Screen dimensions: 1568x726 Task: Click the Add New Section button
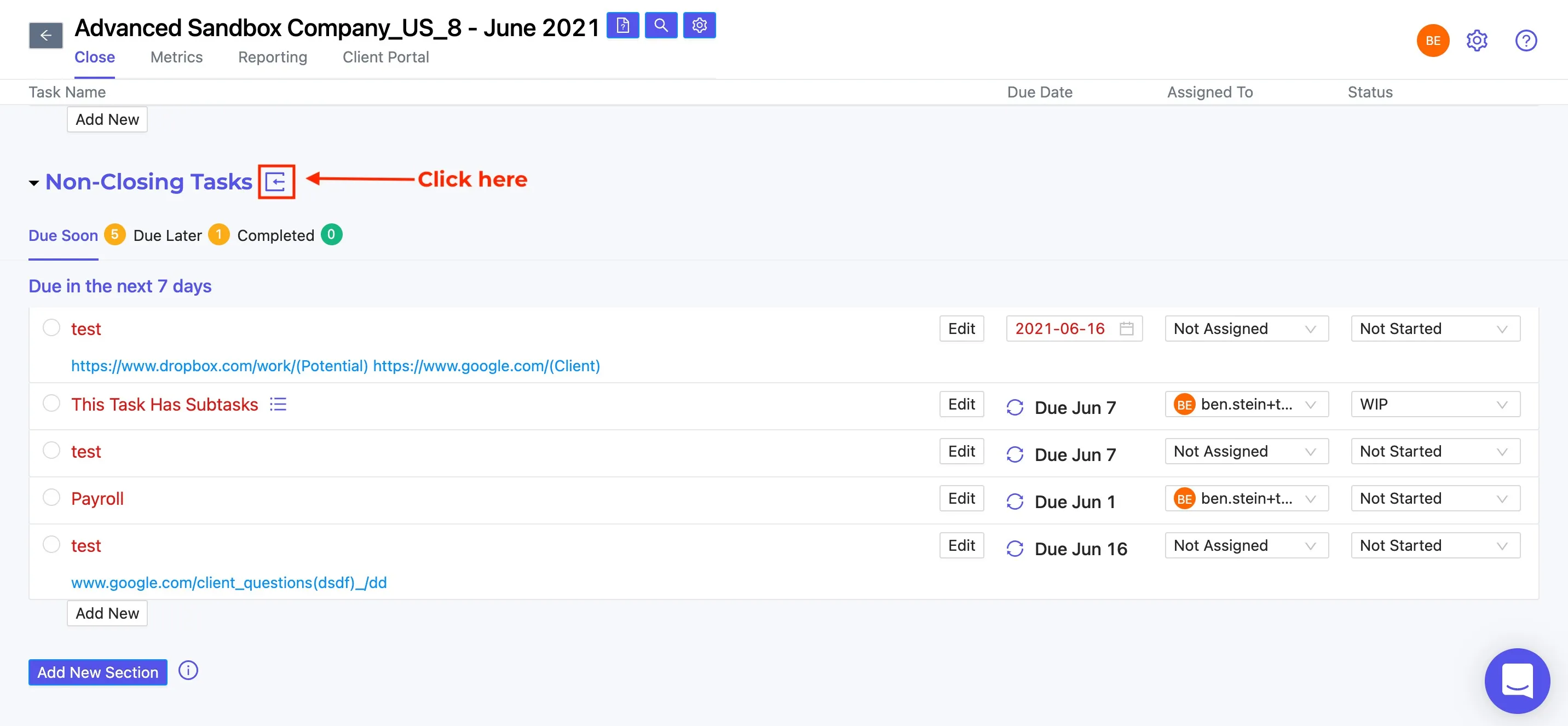[x=98, y=672]
